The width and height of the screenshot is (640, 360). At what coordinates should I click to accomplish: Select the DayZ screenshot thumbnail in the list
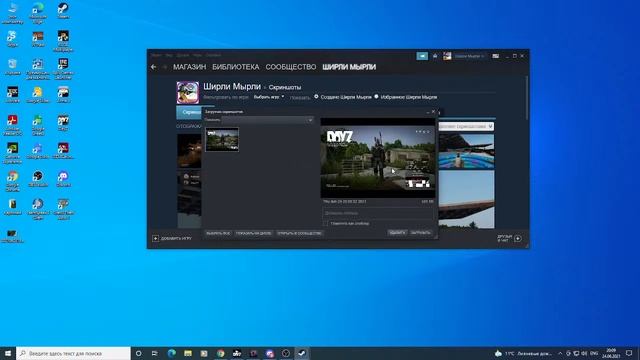click(x=222, y=140)
